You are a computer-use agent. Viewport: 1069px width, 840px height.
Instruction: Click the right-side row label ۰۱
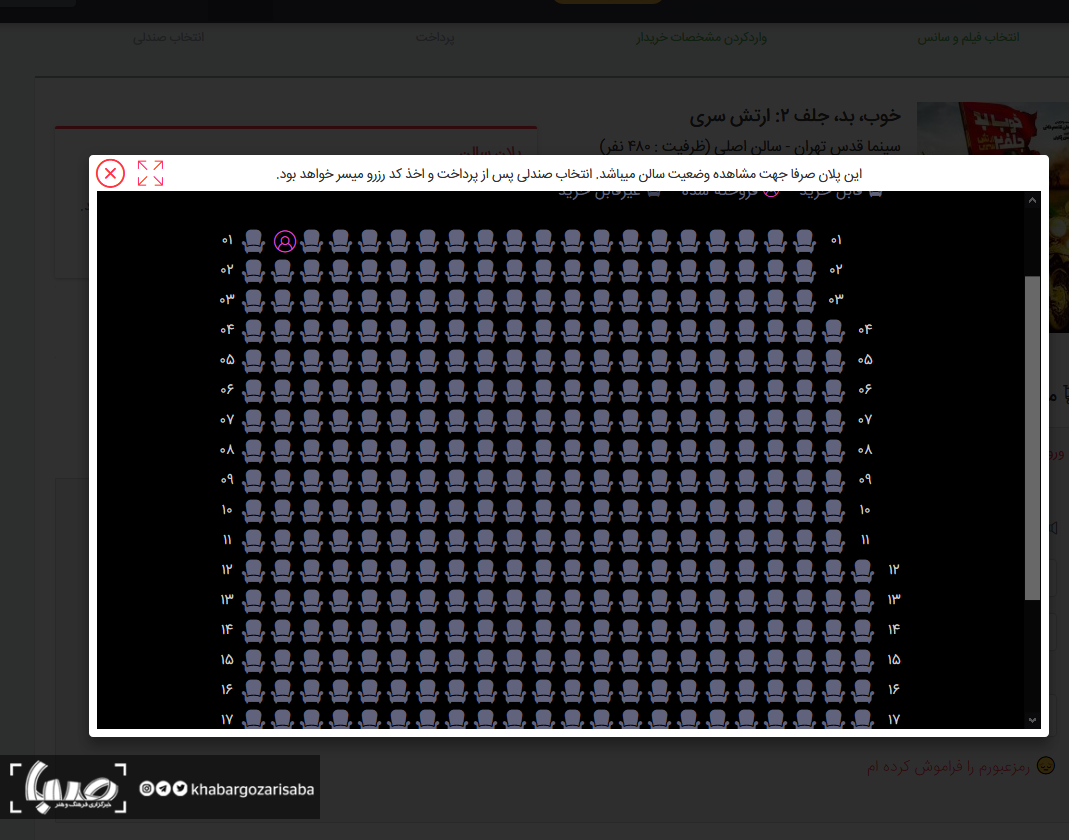point(836,240)
